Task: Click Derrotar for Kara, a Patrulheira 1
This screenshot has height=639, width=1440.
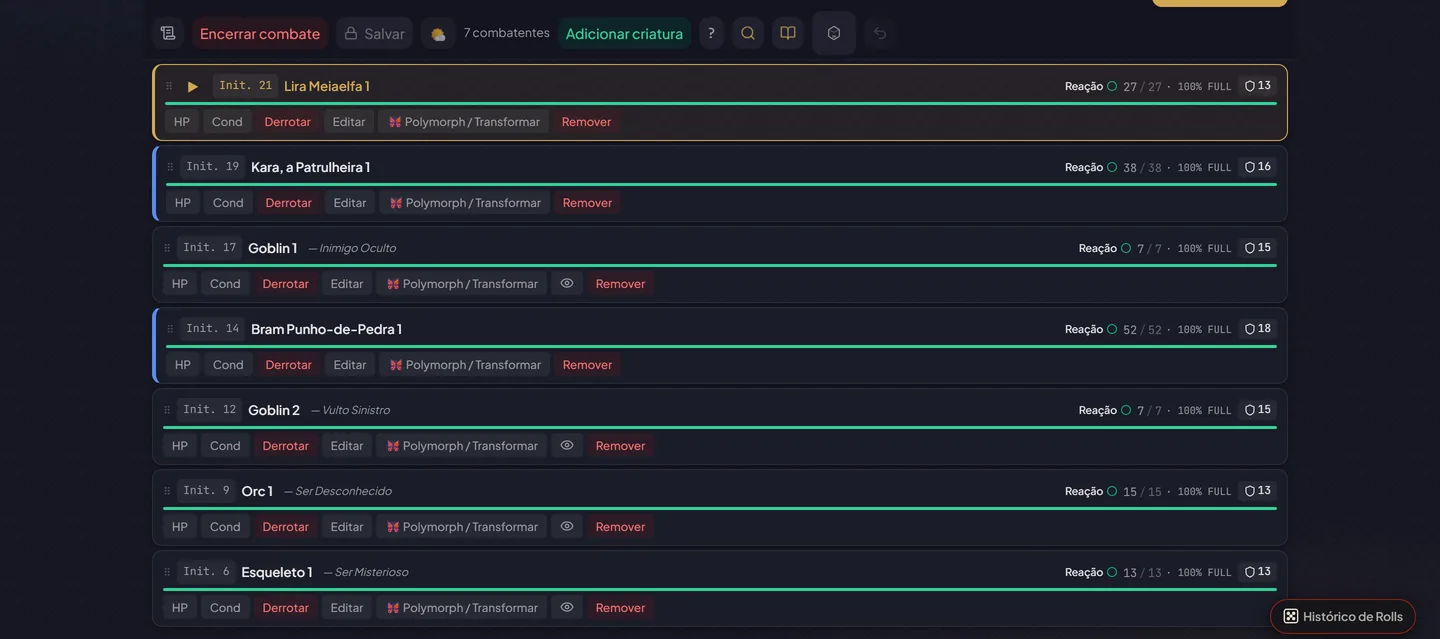Action: pos(288,202)
